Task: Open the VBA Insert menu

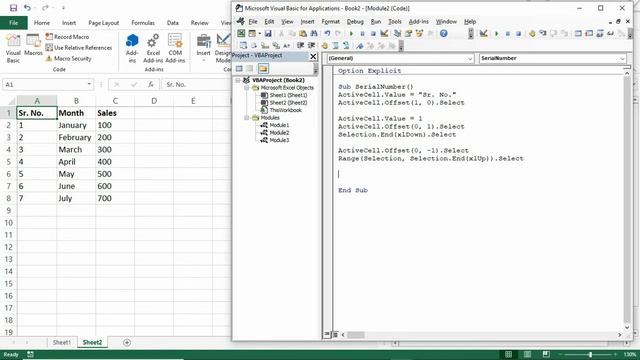Action: pos(307,22)
